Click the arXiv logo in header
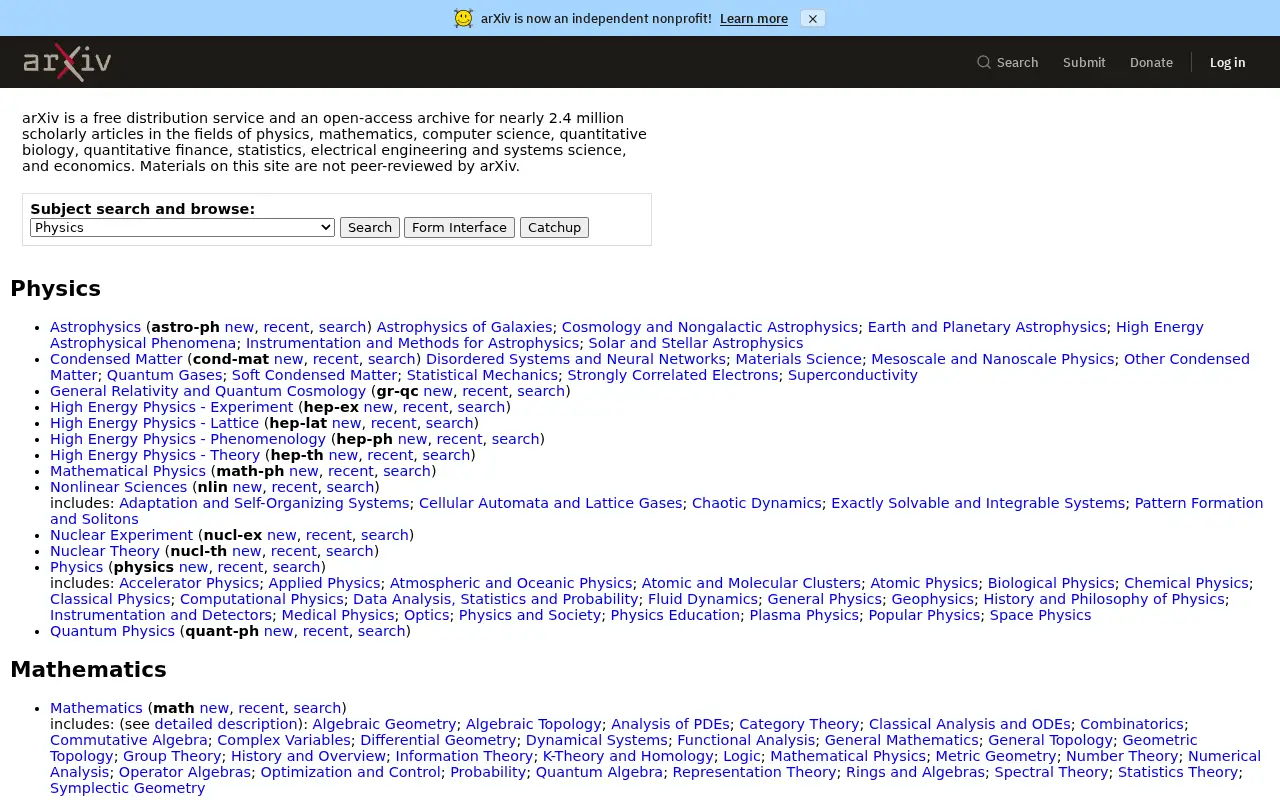1280x800 pixels. 67,62
